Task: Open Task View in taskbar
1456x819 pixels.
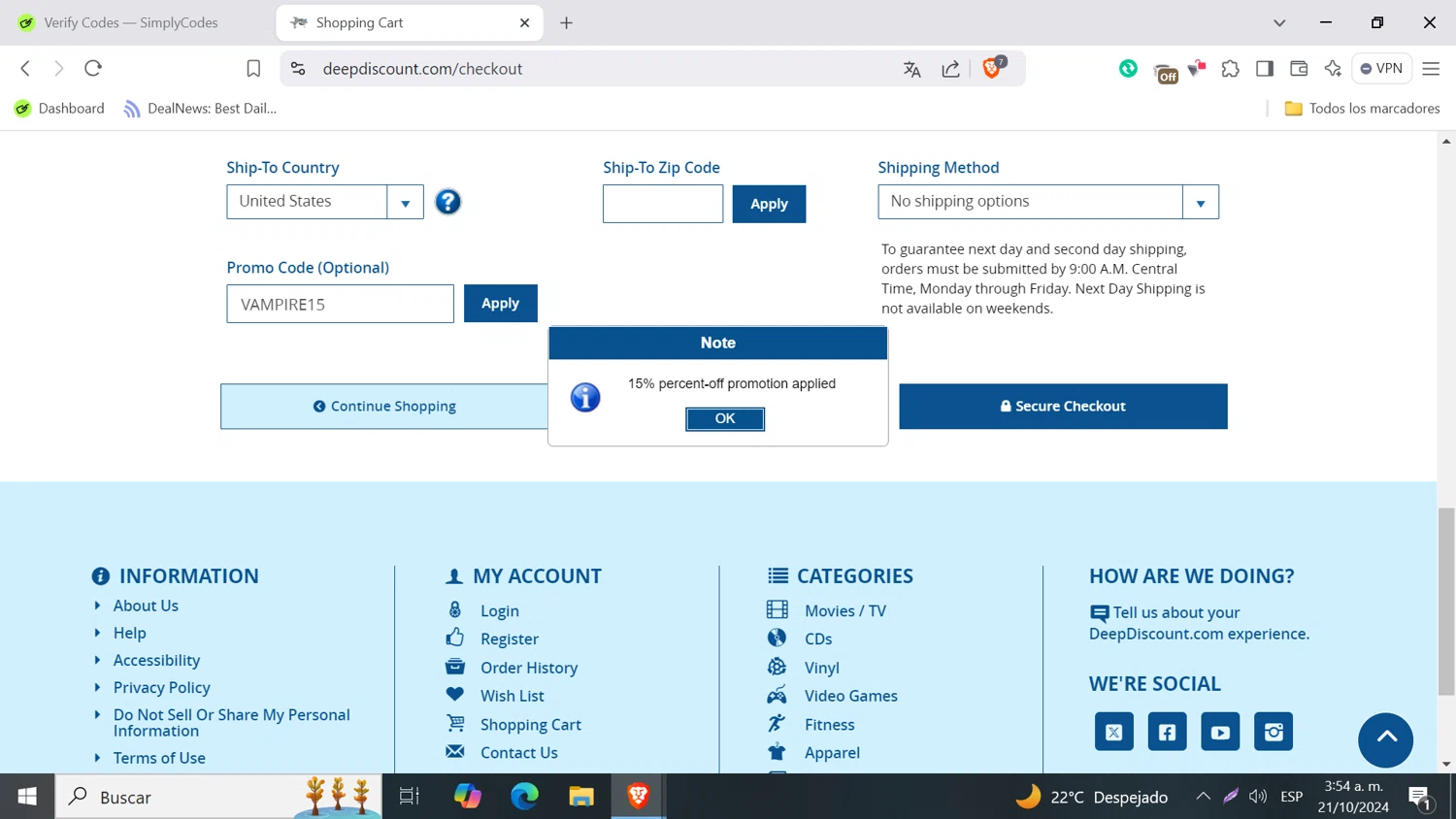Action: pos(410,797)
